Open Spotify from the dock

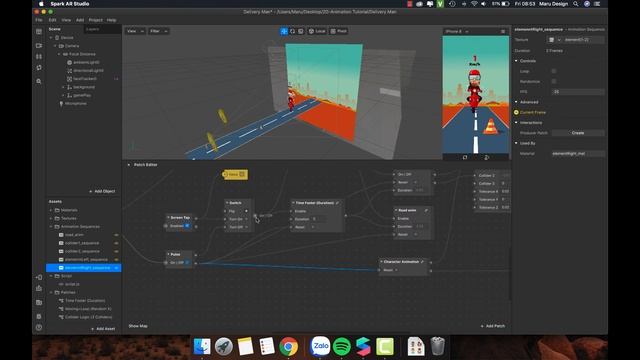[342, 347]
